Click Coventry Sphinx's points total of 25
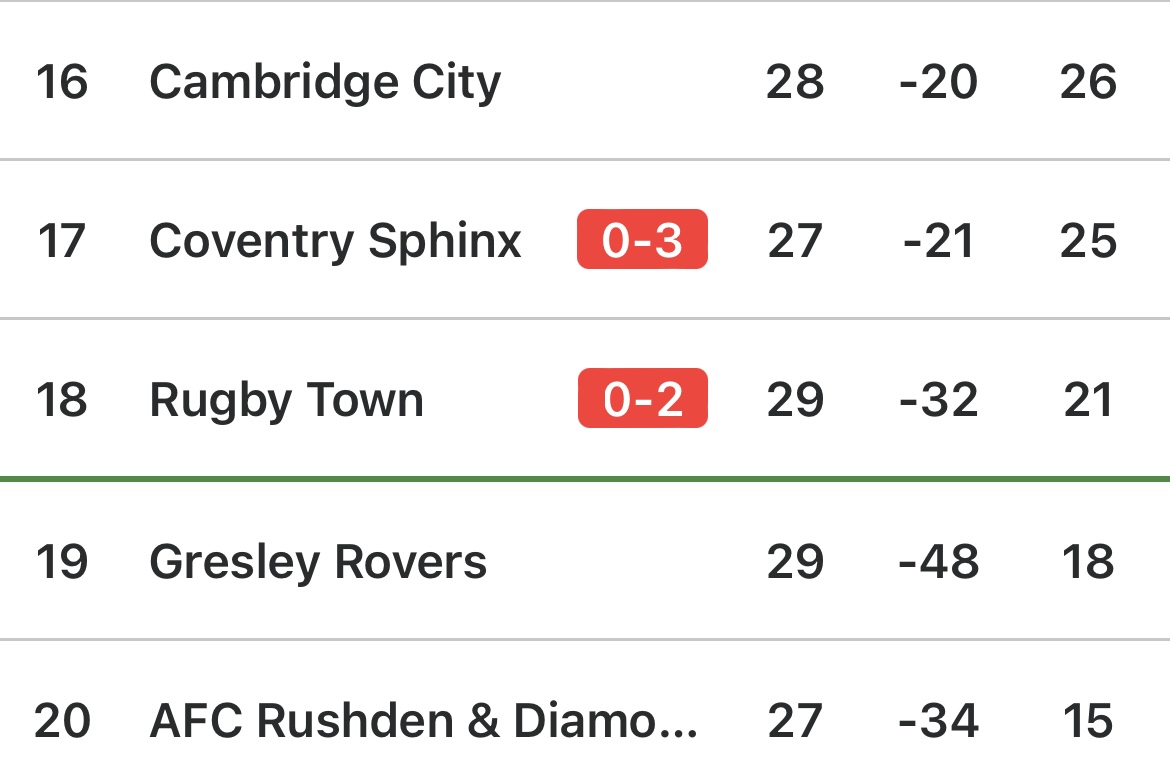The height and width of the screenshot is (775, 1170). pos(1088,241)
